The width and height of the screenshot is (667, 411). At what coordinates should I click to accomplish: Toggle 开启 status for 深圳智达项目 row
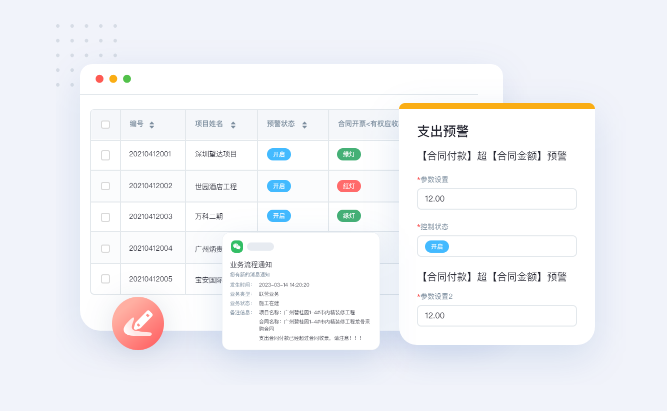[x=279, y=155]
